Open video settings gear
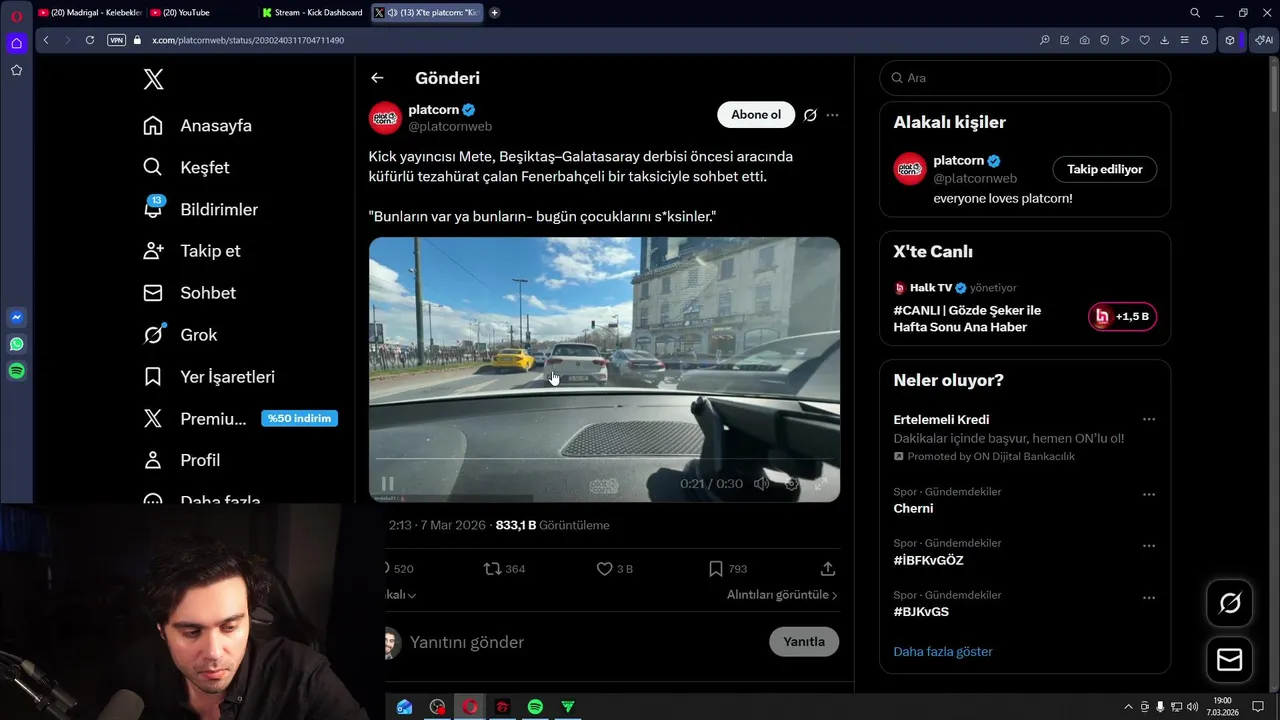This screenshot has width=1280, height=720. click(x=792, y=484)
